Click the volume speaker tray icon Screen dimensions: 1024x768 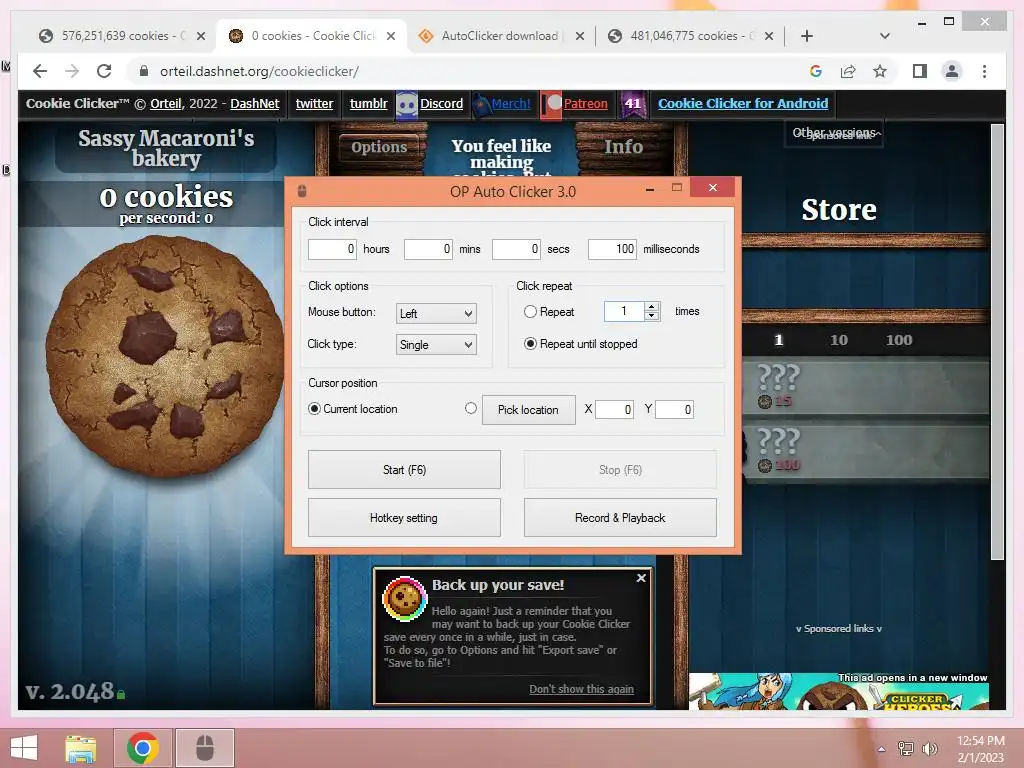point(930,748)
